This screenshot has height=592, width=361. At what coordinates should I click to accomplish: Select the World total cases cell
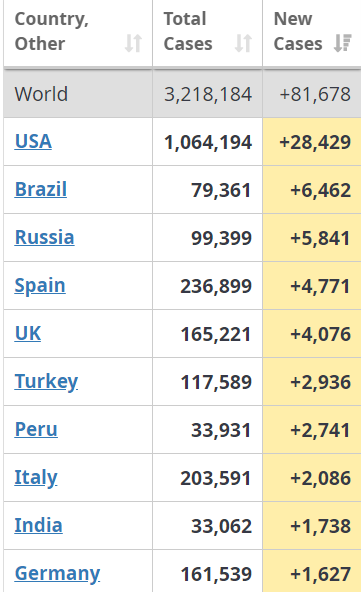tap(208, 94)
